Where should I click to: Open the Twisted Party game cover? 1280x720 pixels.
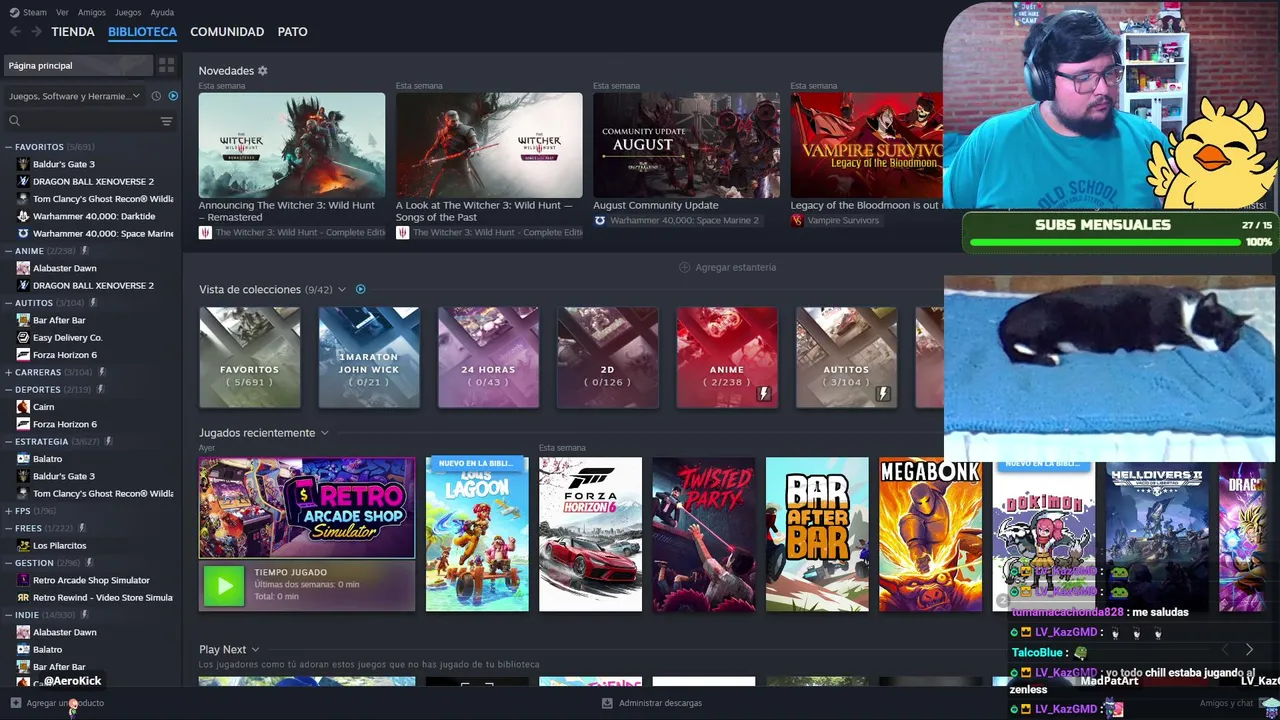point(704,534)
